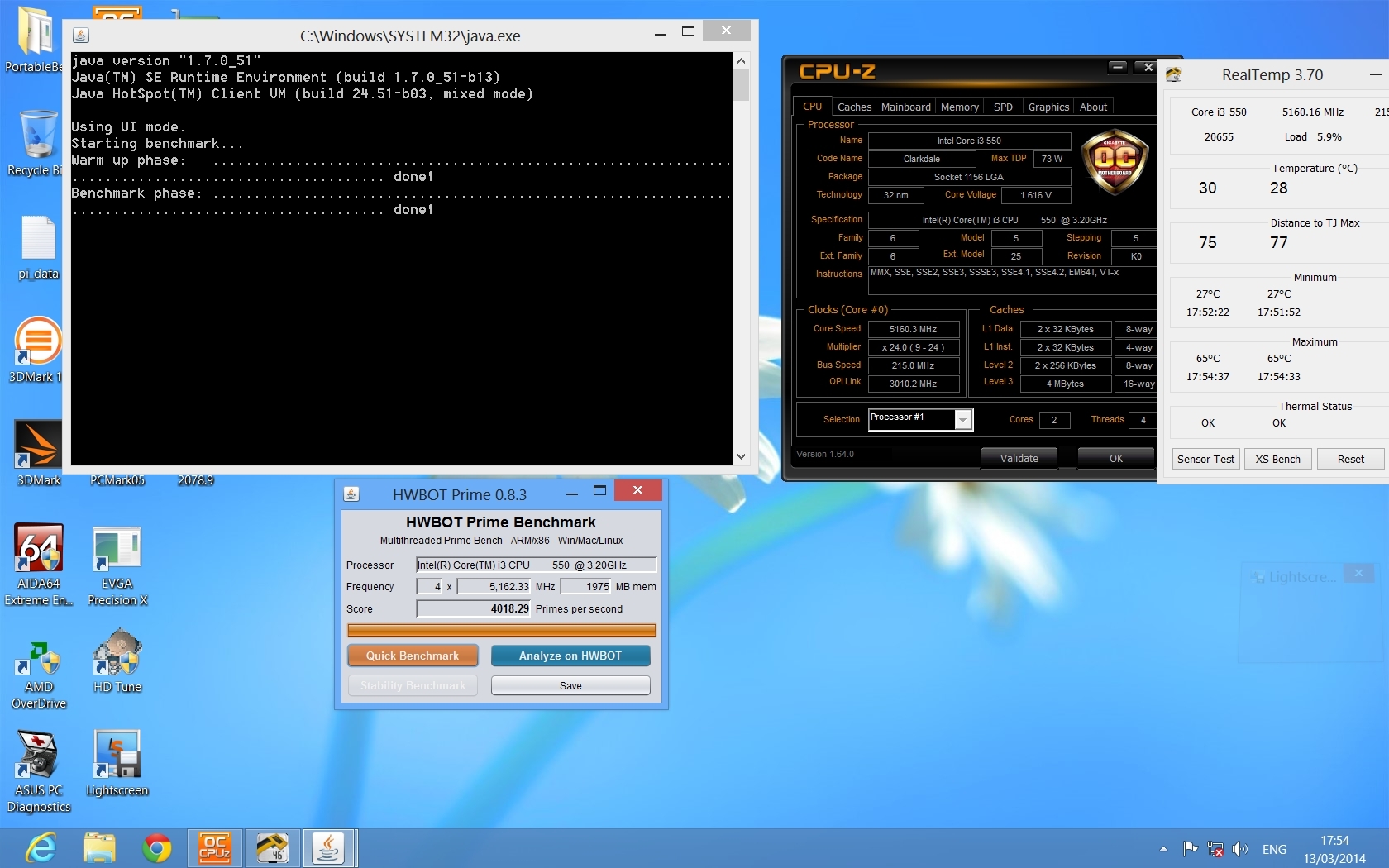
Task: Switch to the RealTemp taskbar button
Action: (x=272, y=848)
